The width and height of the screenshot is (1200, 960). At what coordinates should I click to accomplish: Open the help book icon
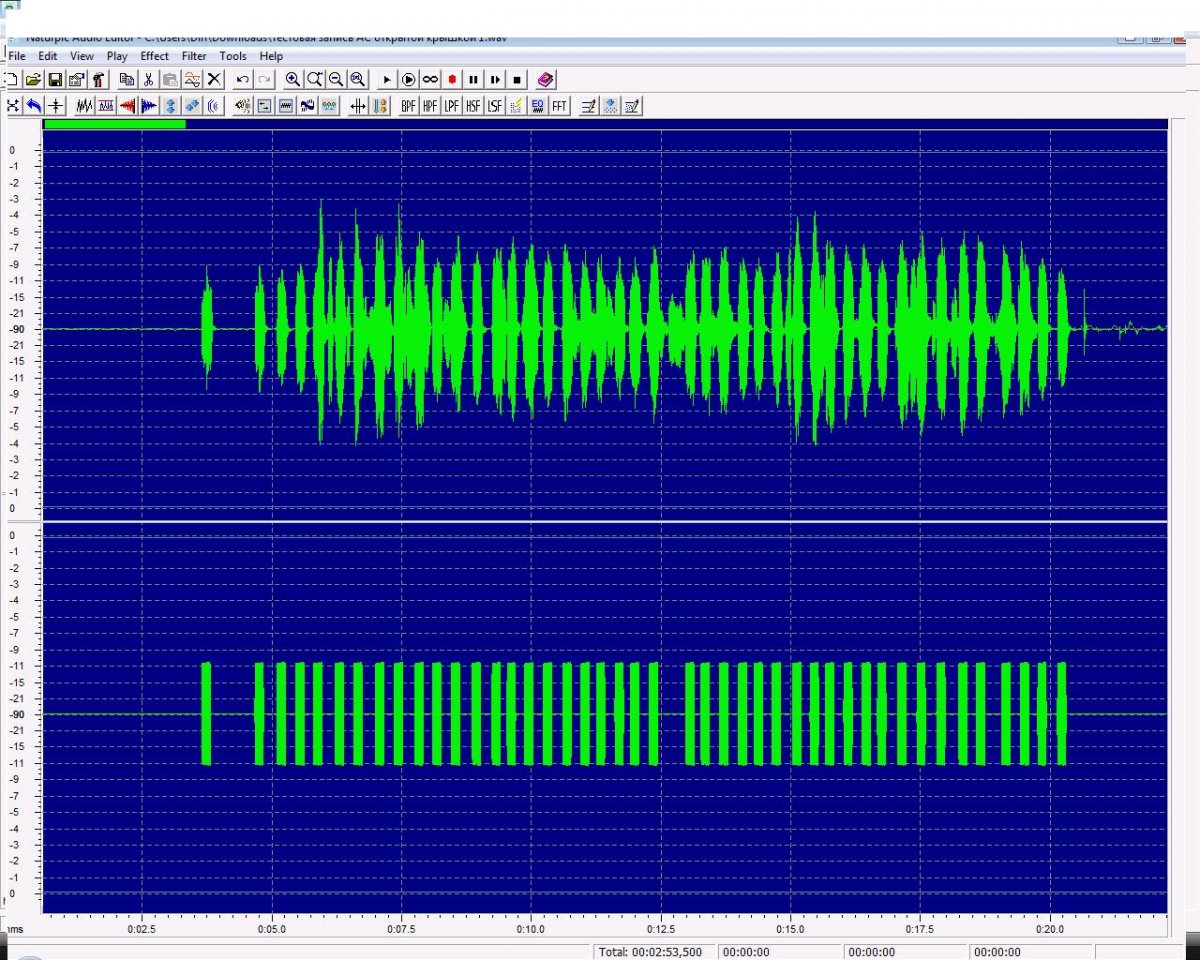[x=545, y=79]
